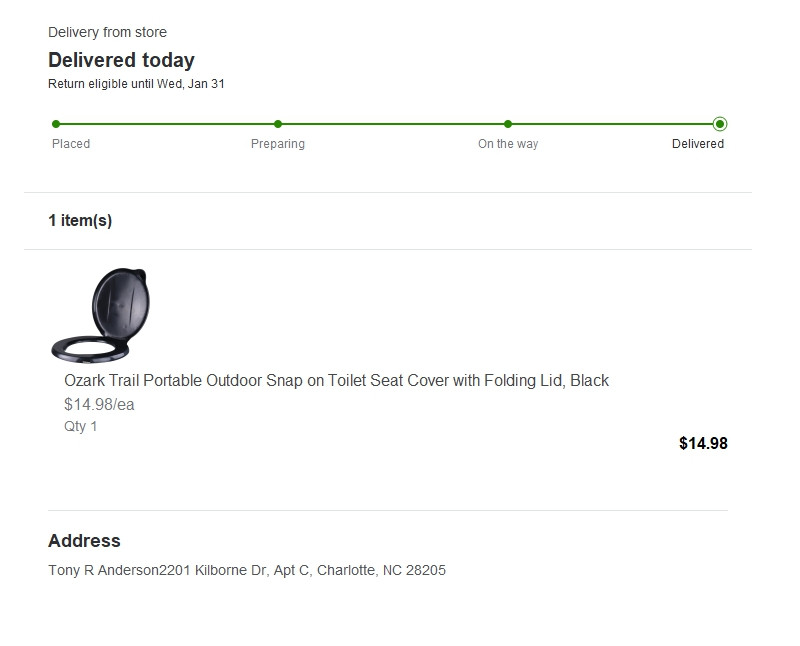Click the Placed step dot

(56, 124)
